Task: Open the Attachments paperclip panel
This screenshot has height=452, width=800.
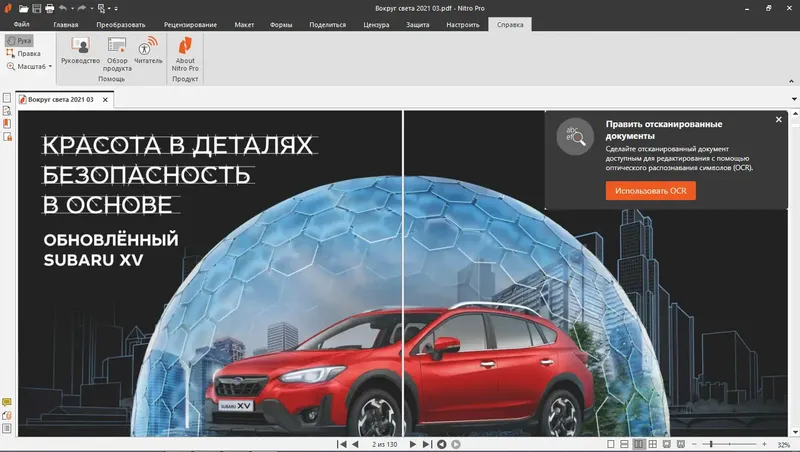Action: click(7, 415)
